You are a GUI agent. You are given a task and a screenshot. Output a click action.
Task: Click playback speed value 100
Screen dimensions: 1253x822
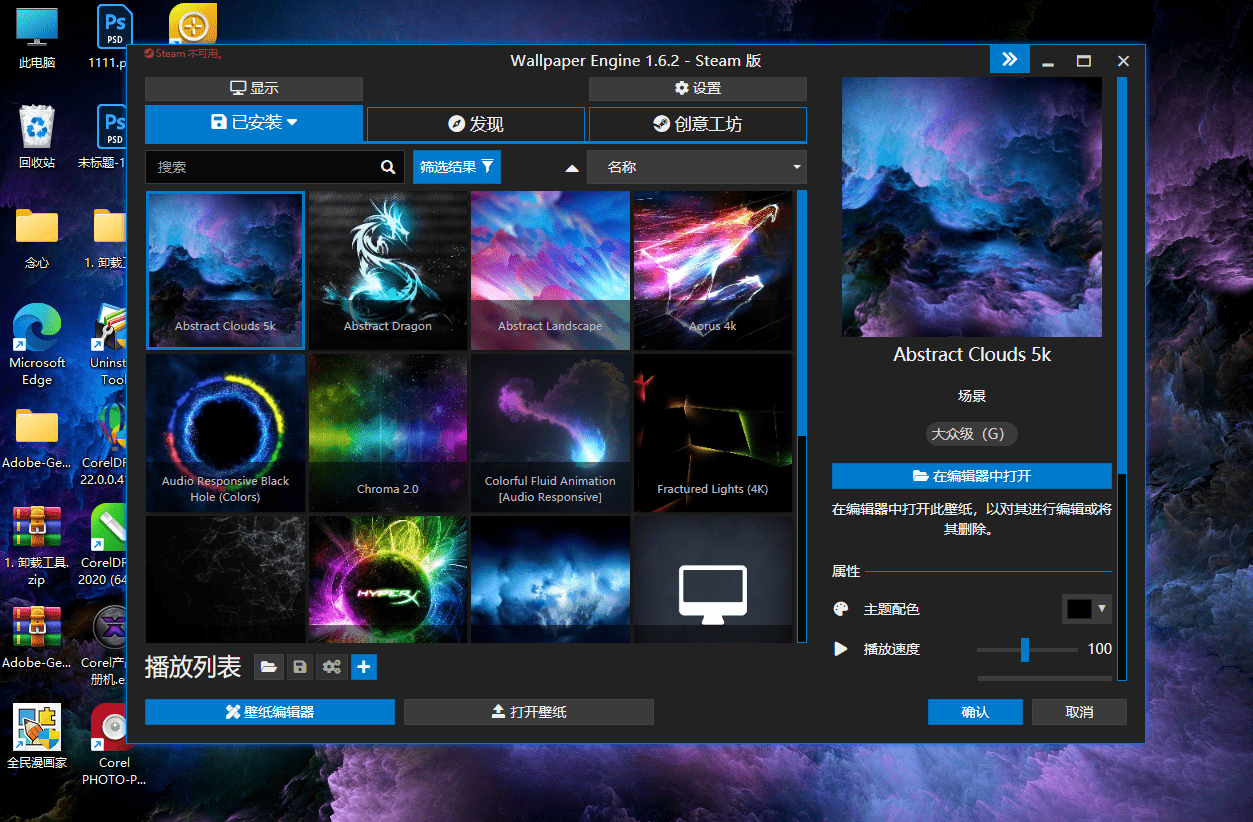click(1100, 649)
